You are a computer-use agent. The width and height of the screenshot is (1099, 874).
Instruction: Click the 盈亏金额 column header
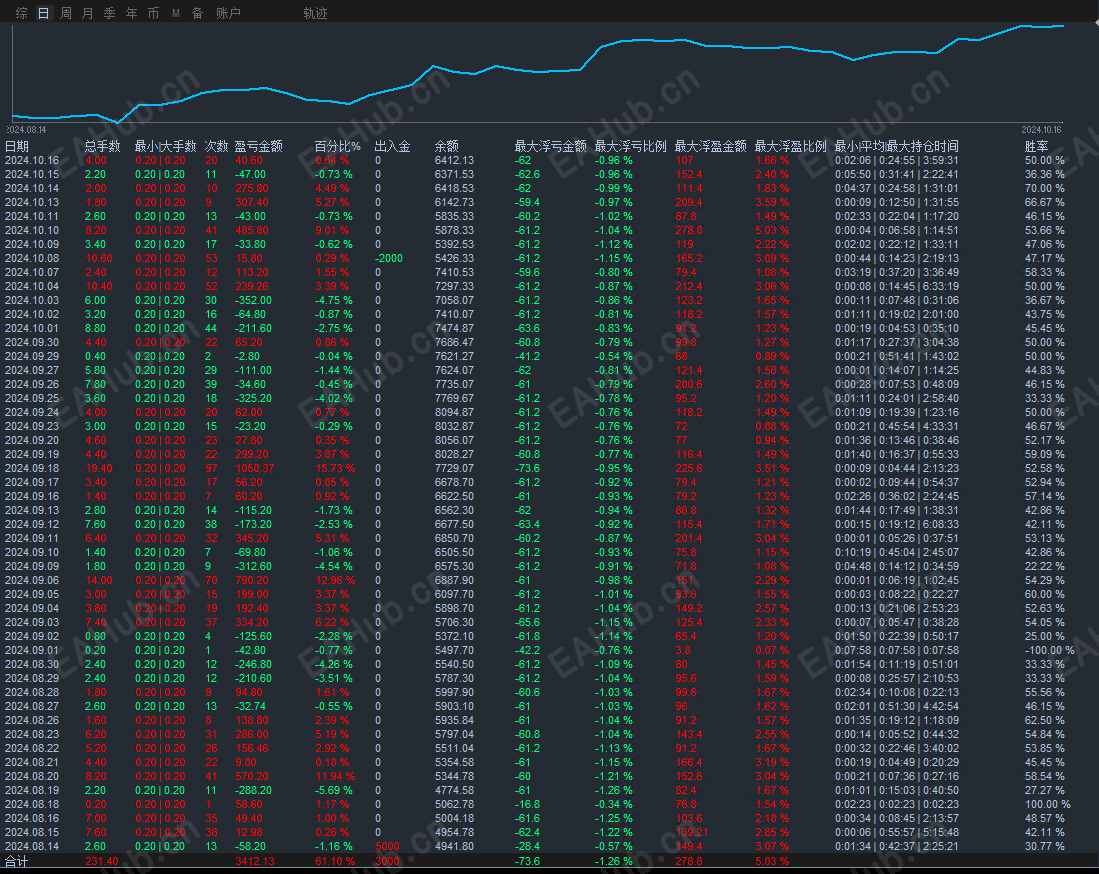pos(259,146)
